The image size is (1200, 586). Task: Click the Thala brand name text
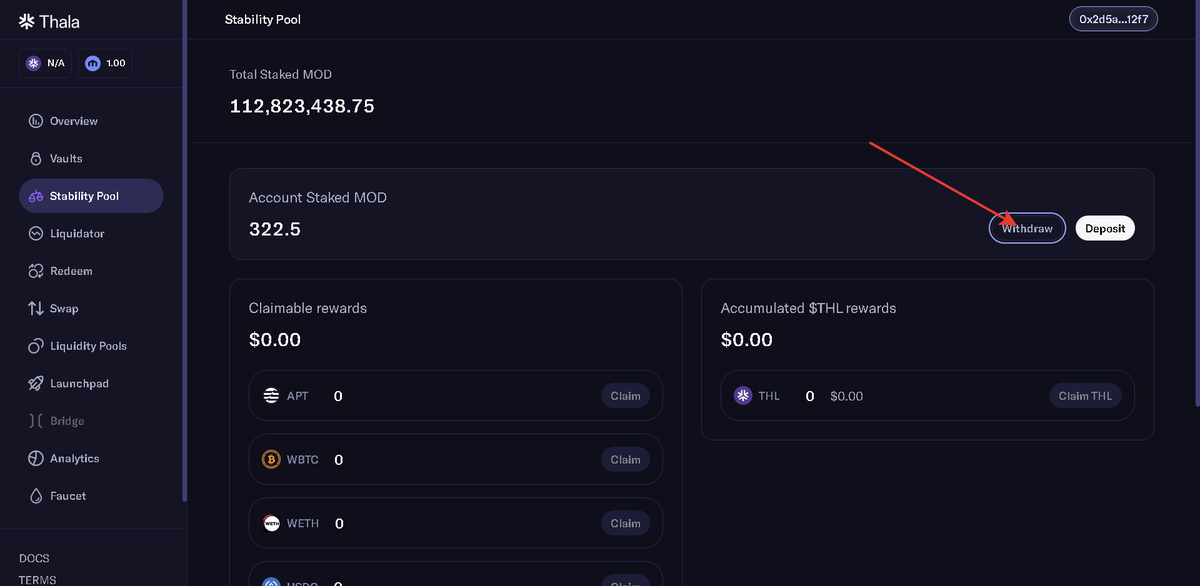coord(59,21)
